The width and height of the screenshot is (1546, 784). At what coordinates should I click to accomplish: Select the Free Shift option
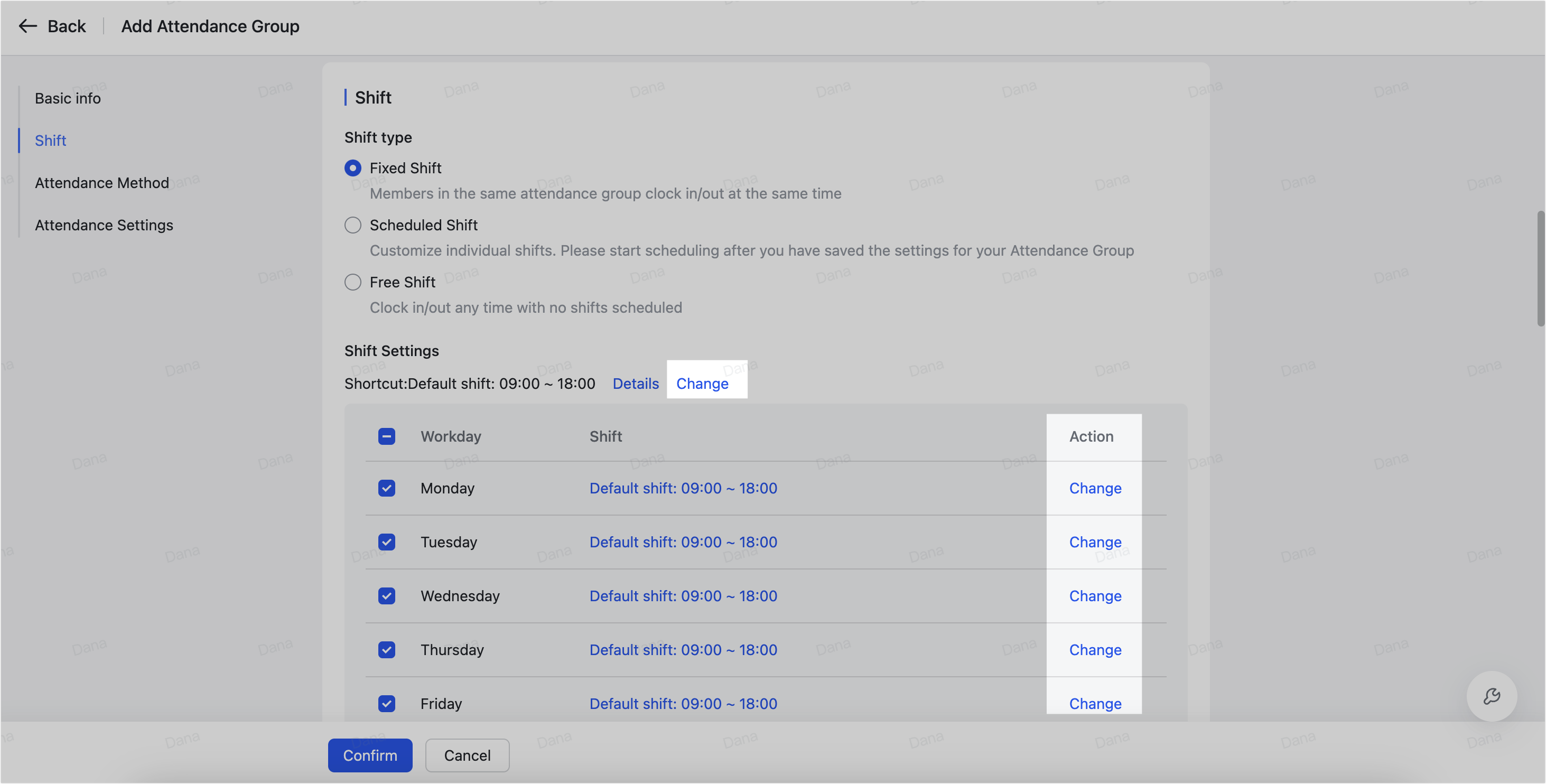coord(353,282)
